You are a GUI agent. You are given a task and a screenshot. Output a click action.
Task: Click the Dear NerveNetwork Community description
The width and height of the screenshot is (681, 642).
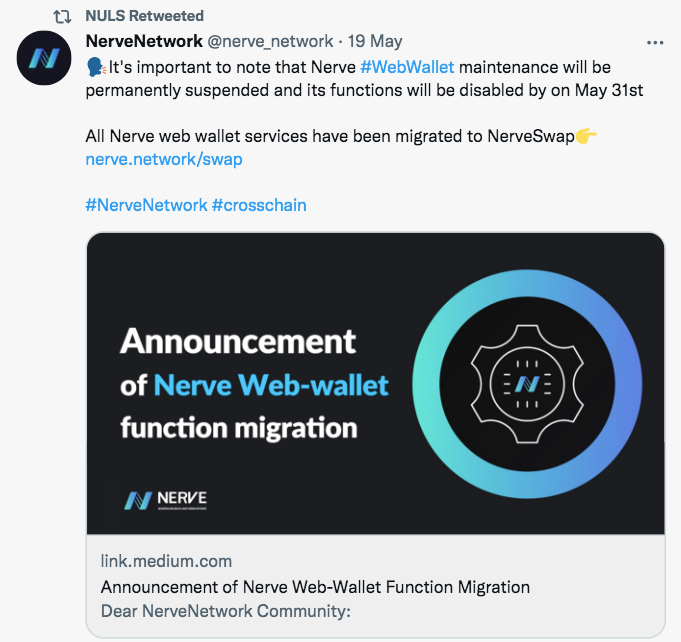pyautogui.click(x=226, y=611)
